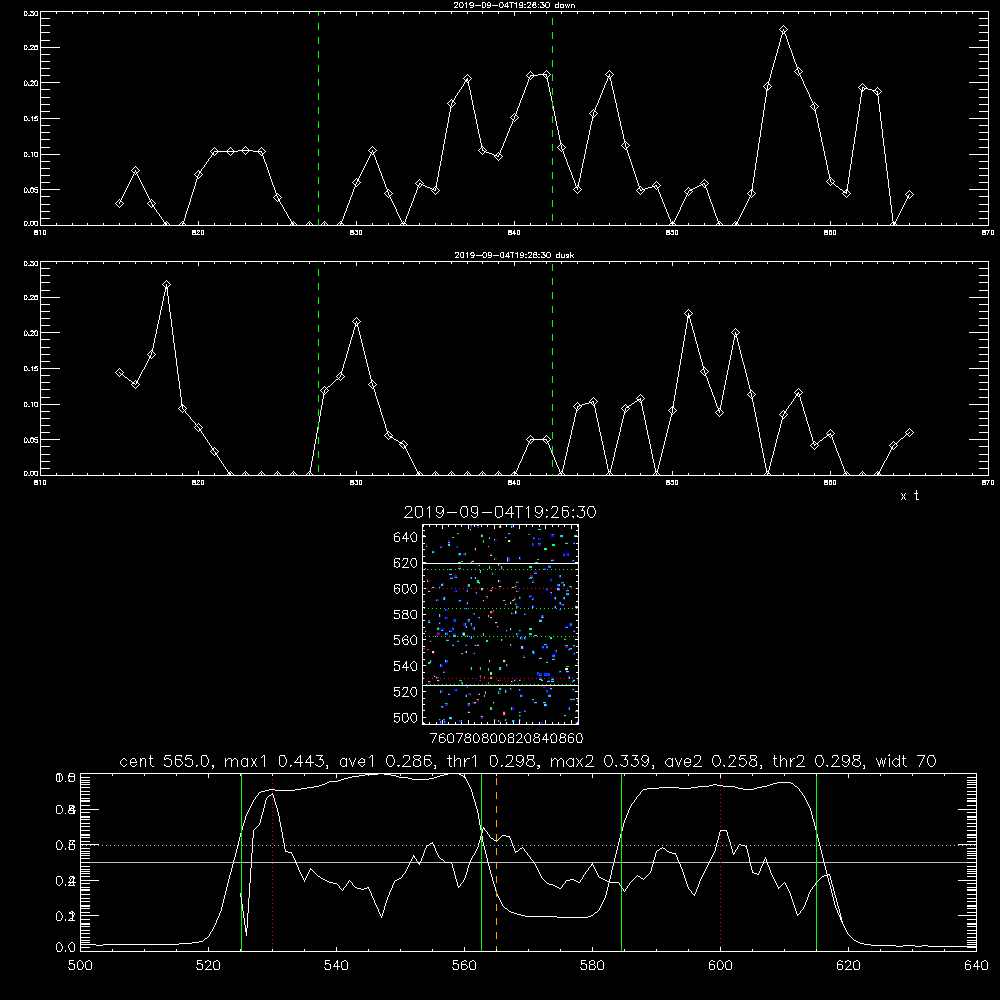Click the last diamond point in dawn plot
Image resolution: width=1000 pixels, height=1000 pixels.
(909, 195)
